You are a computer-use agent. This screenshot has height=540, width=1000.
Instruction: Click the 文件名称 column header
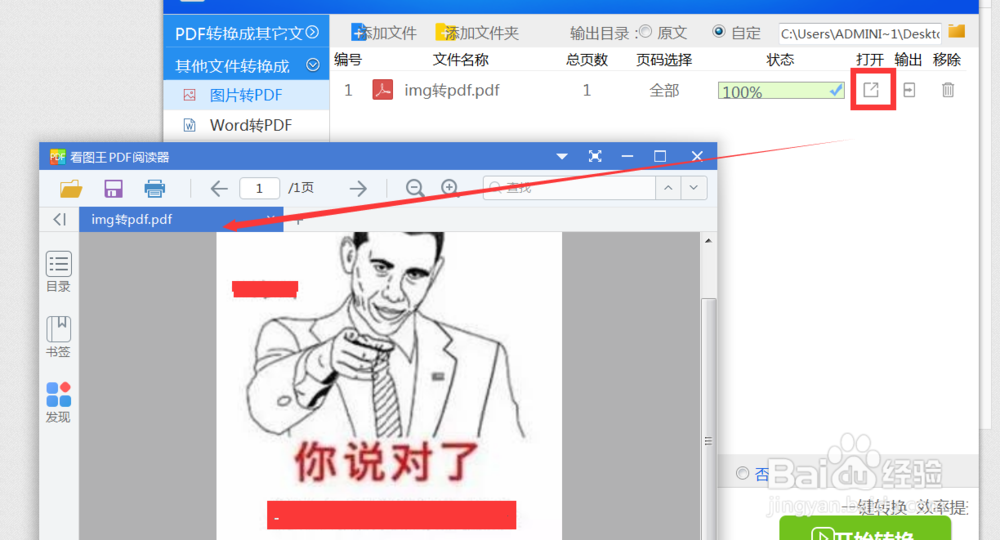460,60
